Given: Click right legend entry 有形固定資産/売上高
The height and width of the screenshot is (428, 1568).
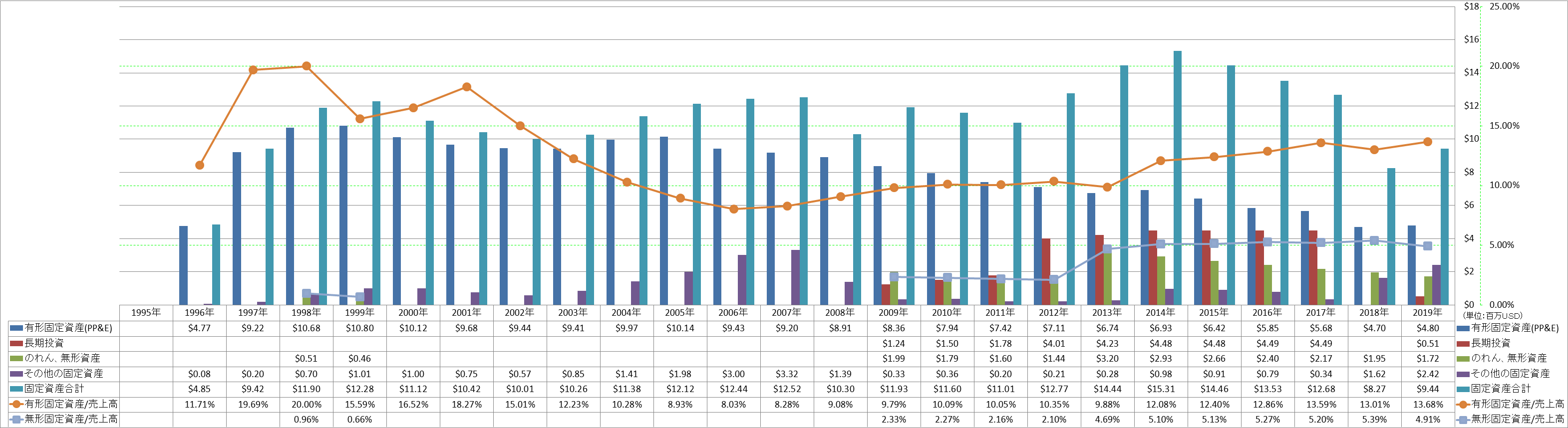Looking at the screenshot, I should 1518,404.
